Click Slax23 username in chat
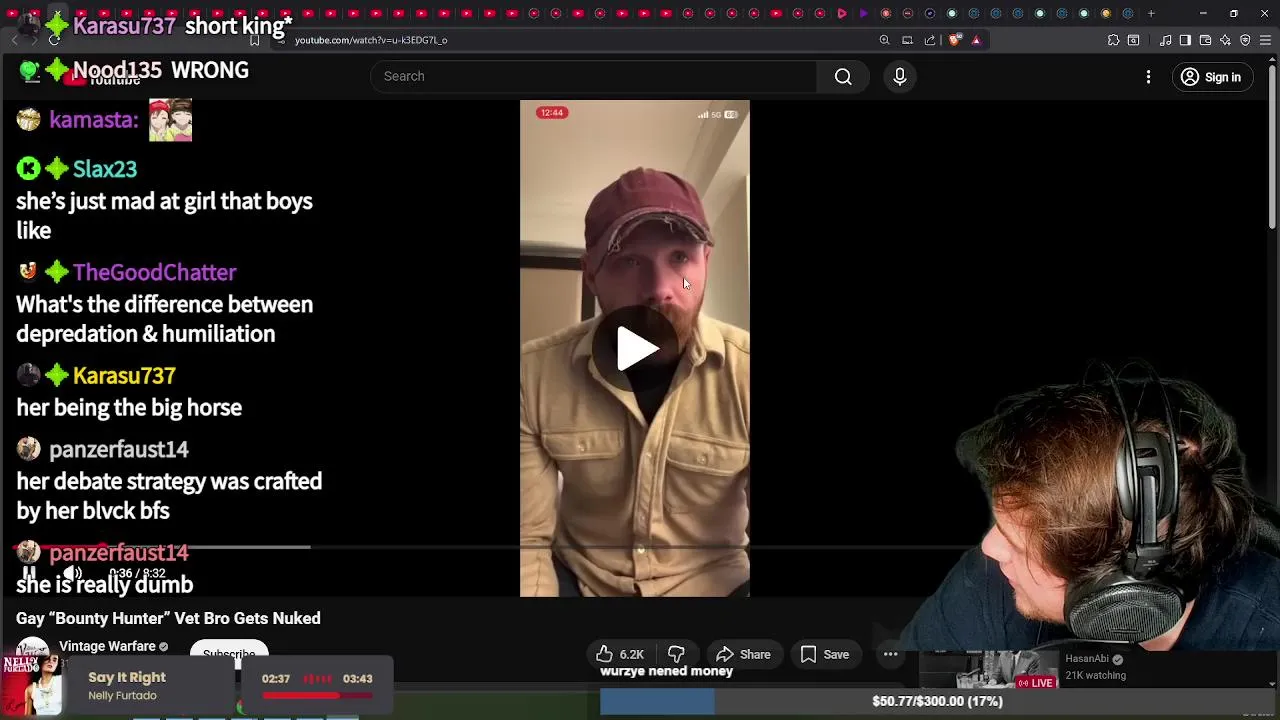The height and width of the screenshot is (720, 1280). [x=105, y=169]
